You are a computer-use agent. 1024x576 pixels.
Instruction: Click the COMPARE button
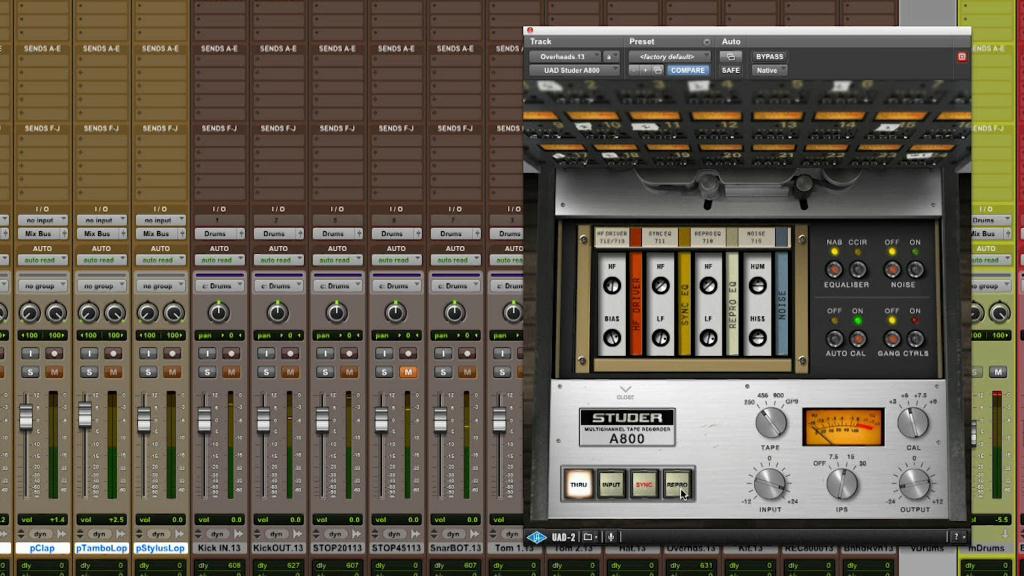point(688,70)
